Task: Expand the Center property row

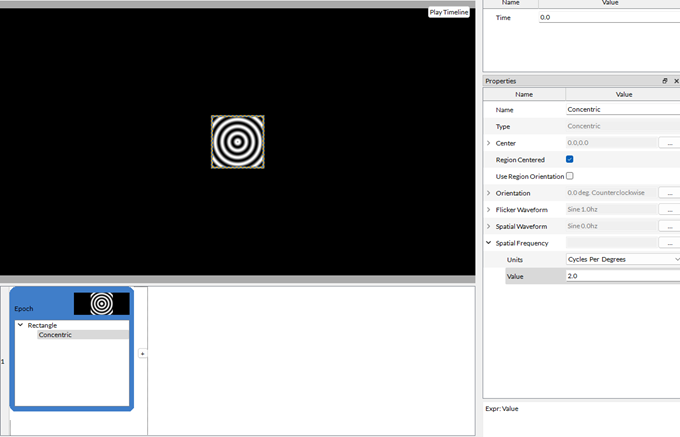Action: point(488,143)
